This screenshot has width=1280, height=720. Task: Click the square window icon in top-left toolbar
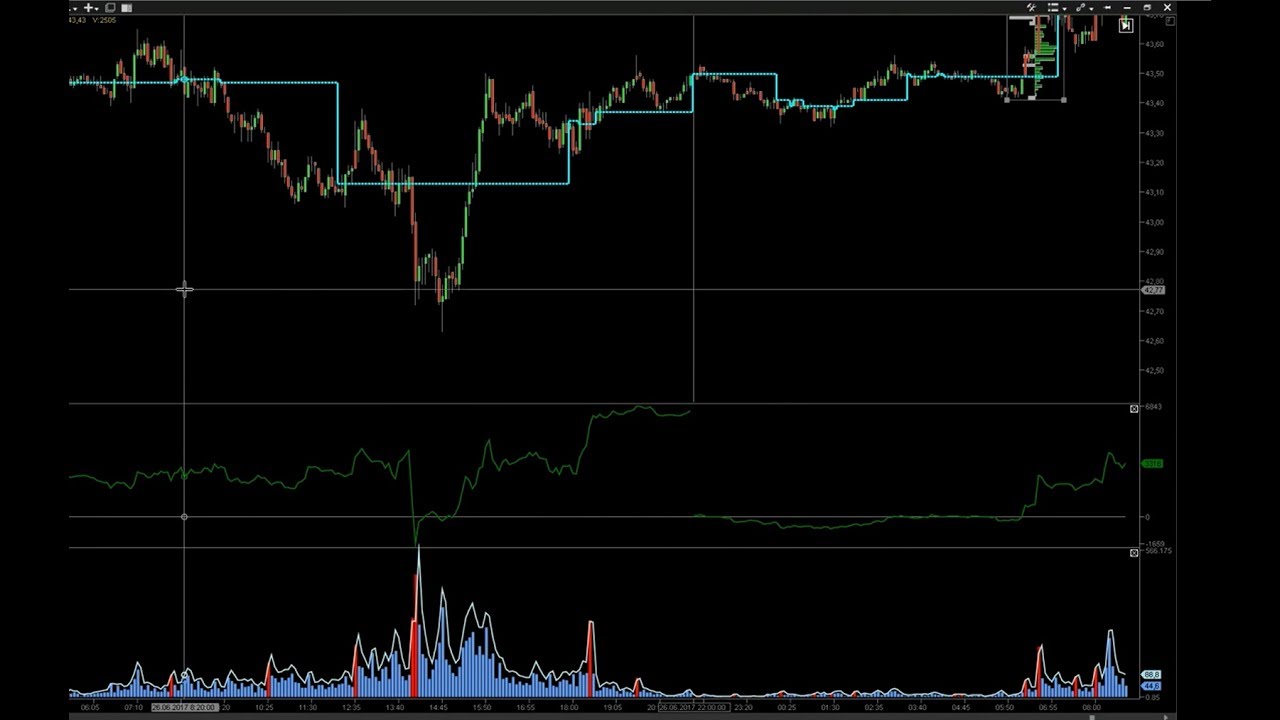pos(111,8)
